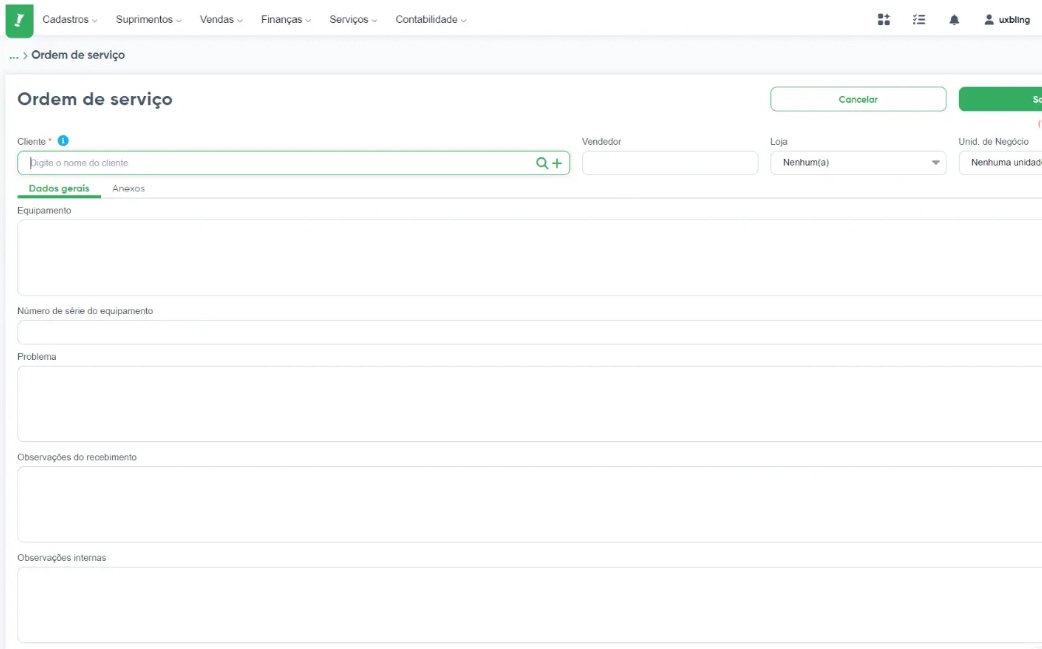1042x649 pixels.
Task: Open the Loja dropdown
Action: coord(858,163)
